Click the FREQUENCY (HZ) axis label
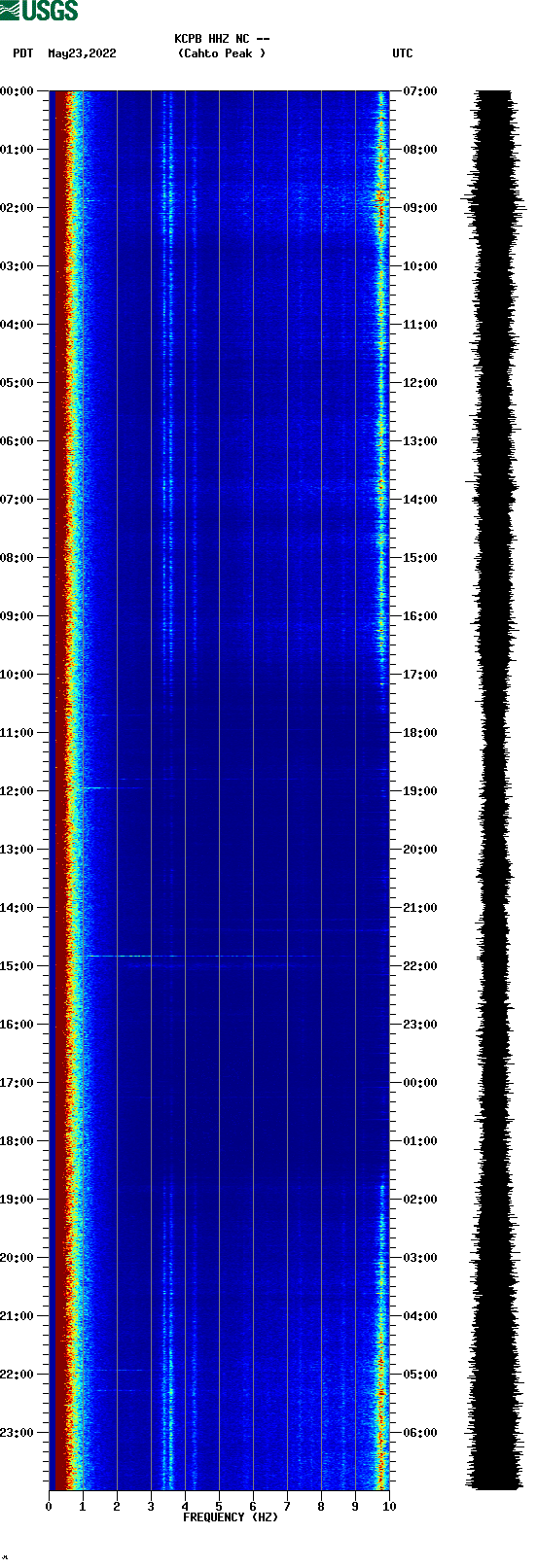Viewport: 537px width, 1568px height. [231, 1517]
